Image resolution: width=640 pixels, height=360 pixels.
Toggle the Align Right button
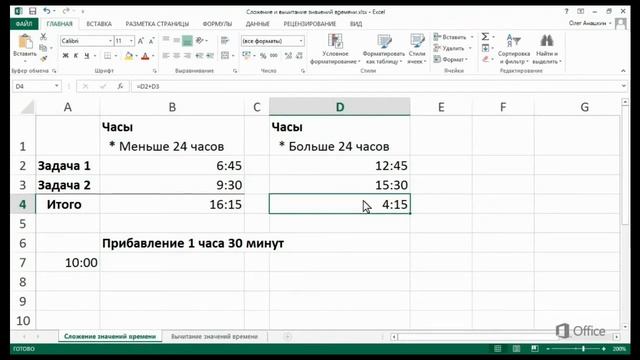(x=187, y=56)
